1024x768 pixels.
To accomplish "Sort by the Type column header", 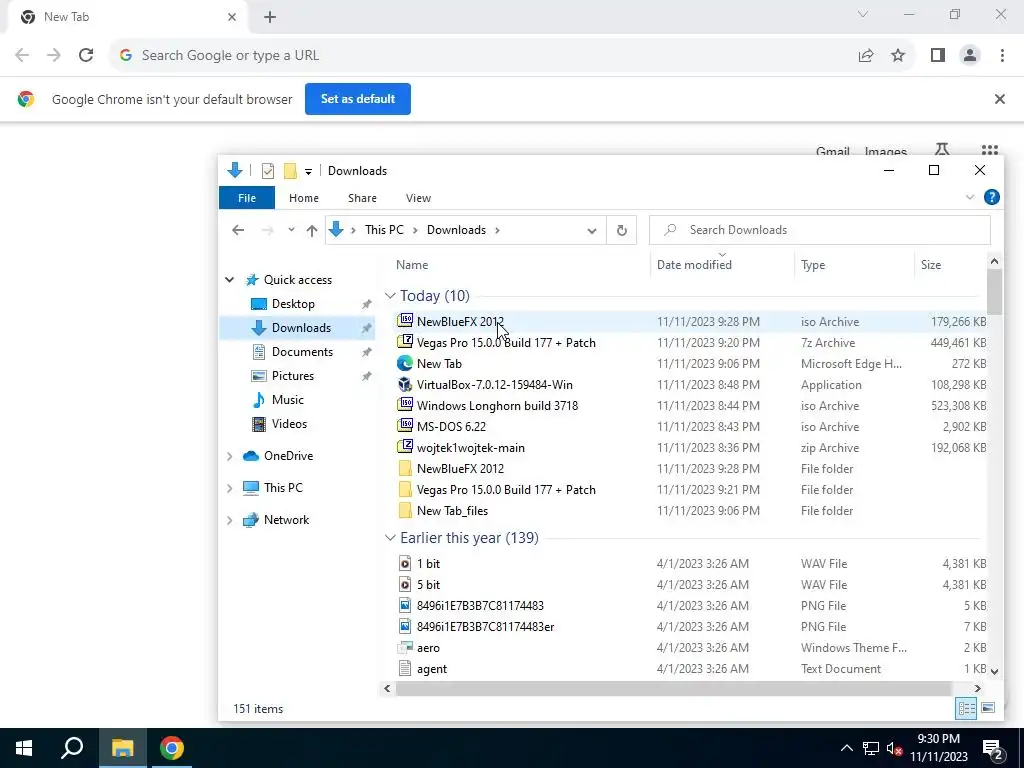I will 812,265.
